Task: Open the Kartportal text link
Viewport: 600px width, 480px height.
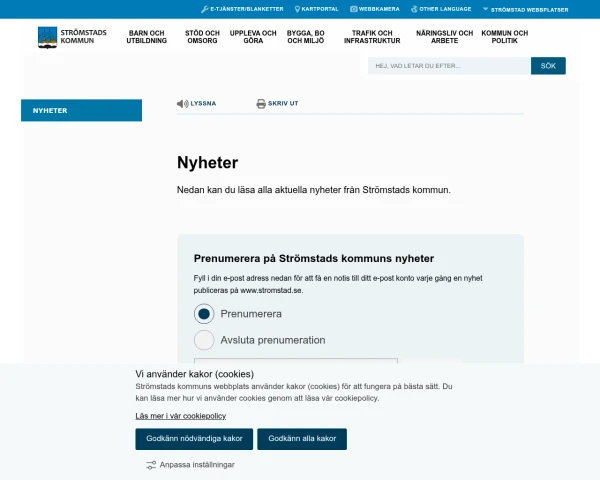Action: [x=320, y=9]
